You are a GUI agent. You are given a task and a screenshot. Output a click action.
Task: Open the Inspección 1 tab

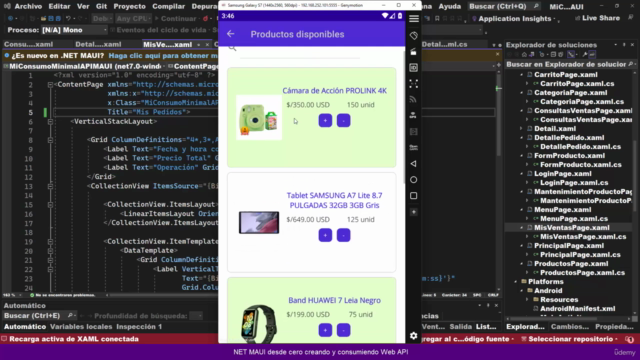point(139,327)
